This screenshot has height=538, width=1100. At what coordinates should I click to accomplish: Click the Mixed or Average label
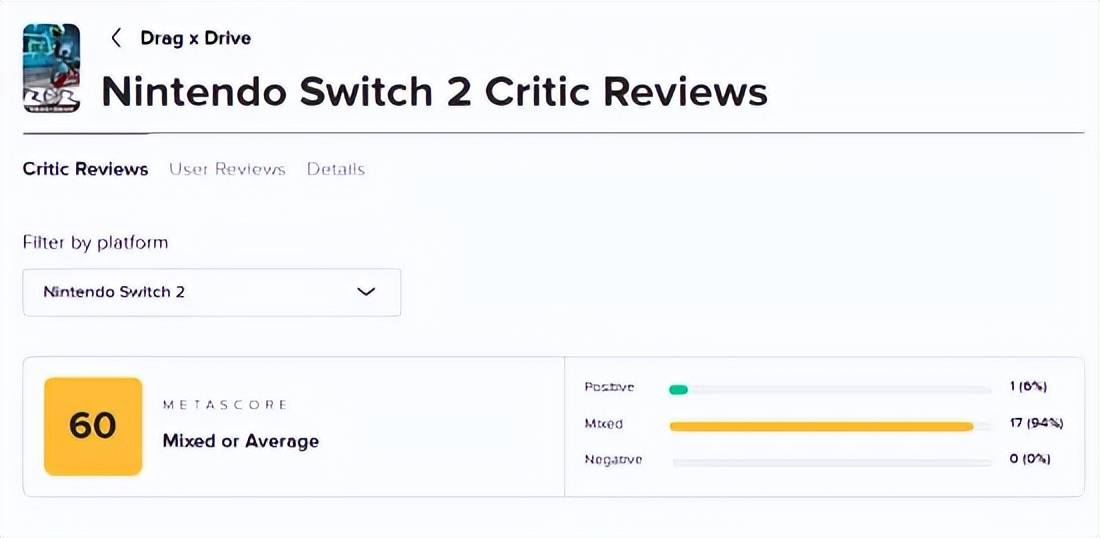pos(241,441)
